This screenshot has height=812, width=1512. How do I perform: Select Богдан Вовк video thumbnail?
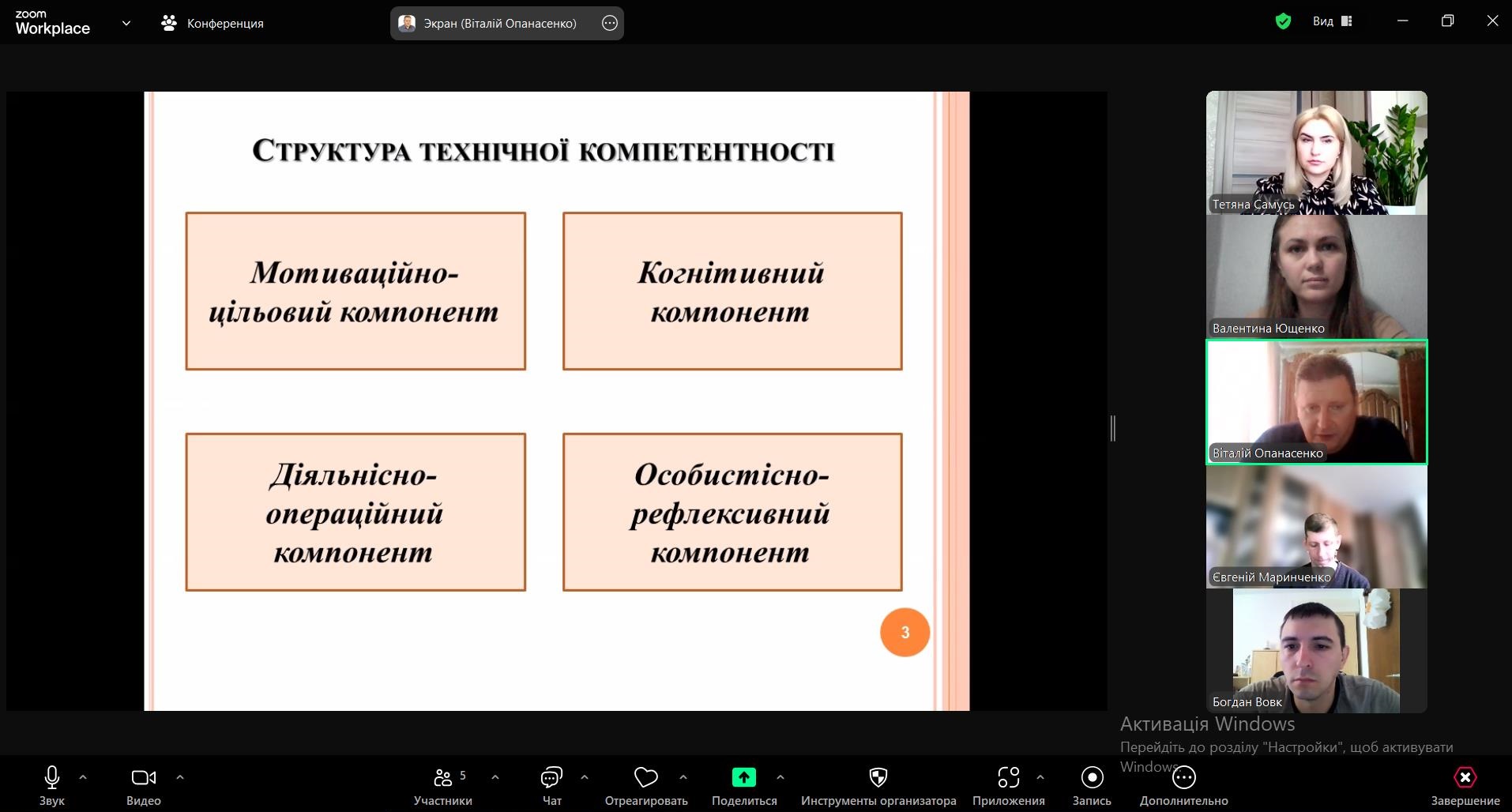(1316, 651)
